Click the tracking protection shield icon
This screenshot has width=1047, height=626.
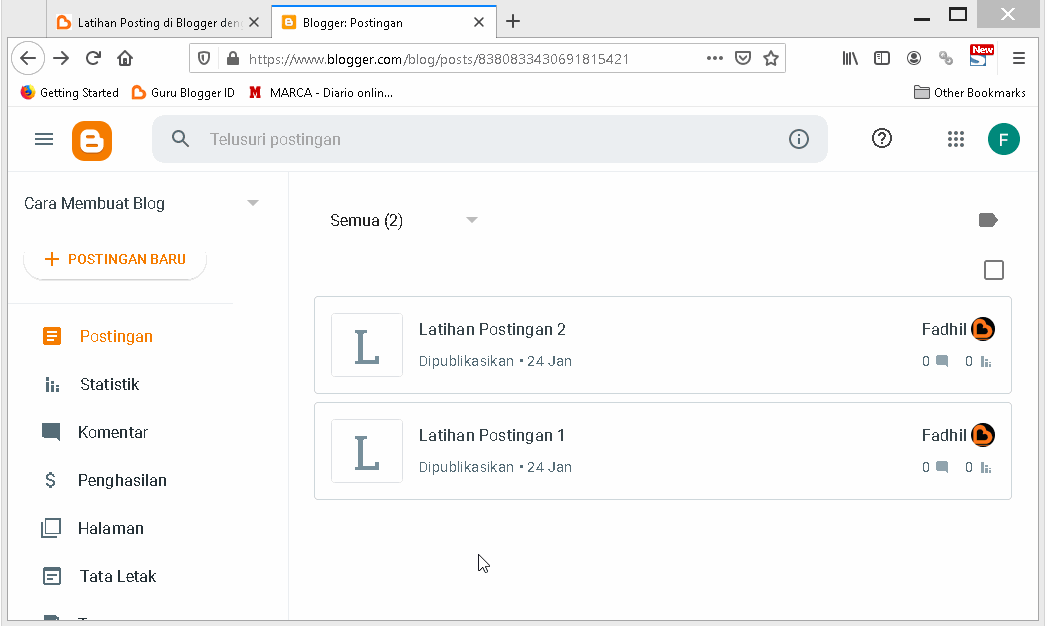click(204, 59)
